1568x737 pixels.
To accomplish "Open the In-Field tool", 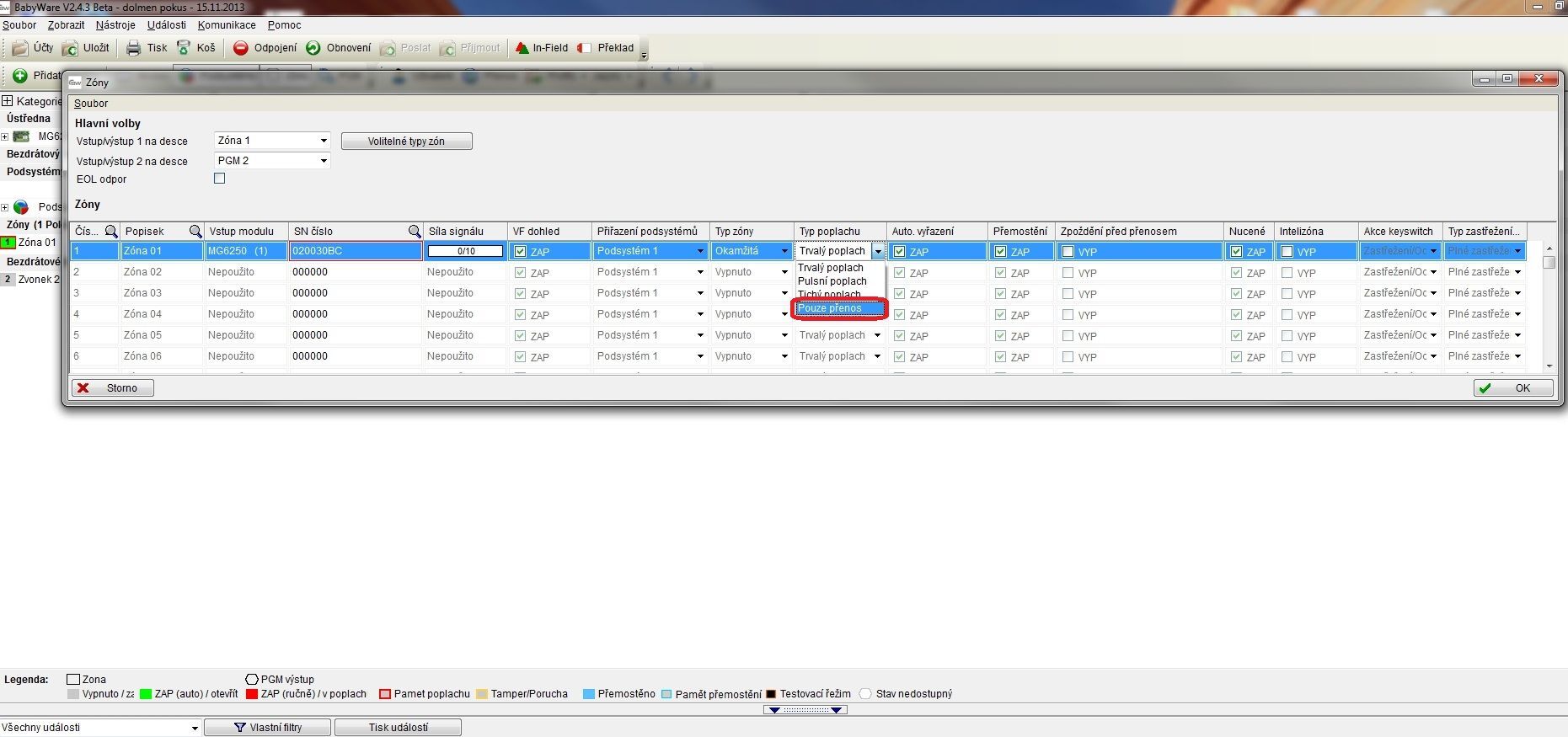I will tap(522, 48).
